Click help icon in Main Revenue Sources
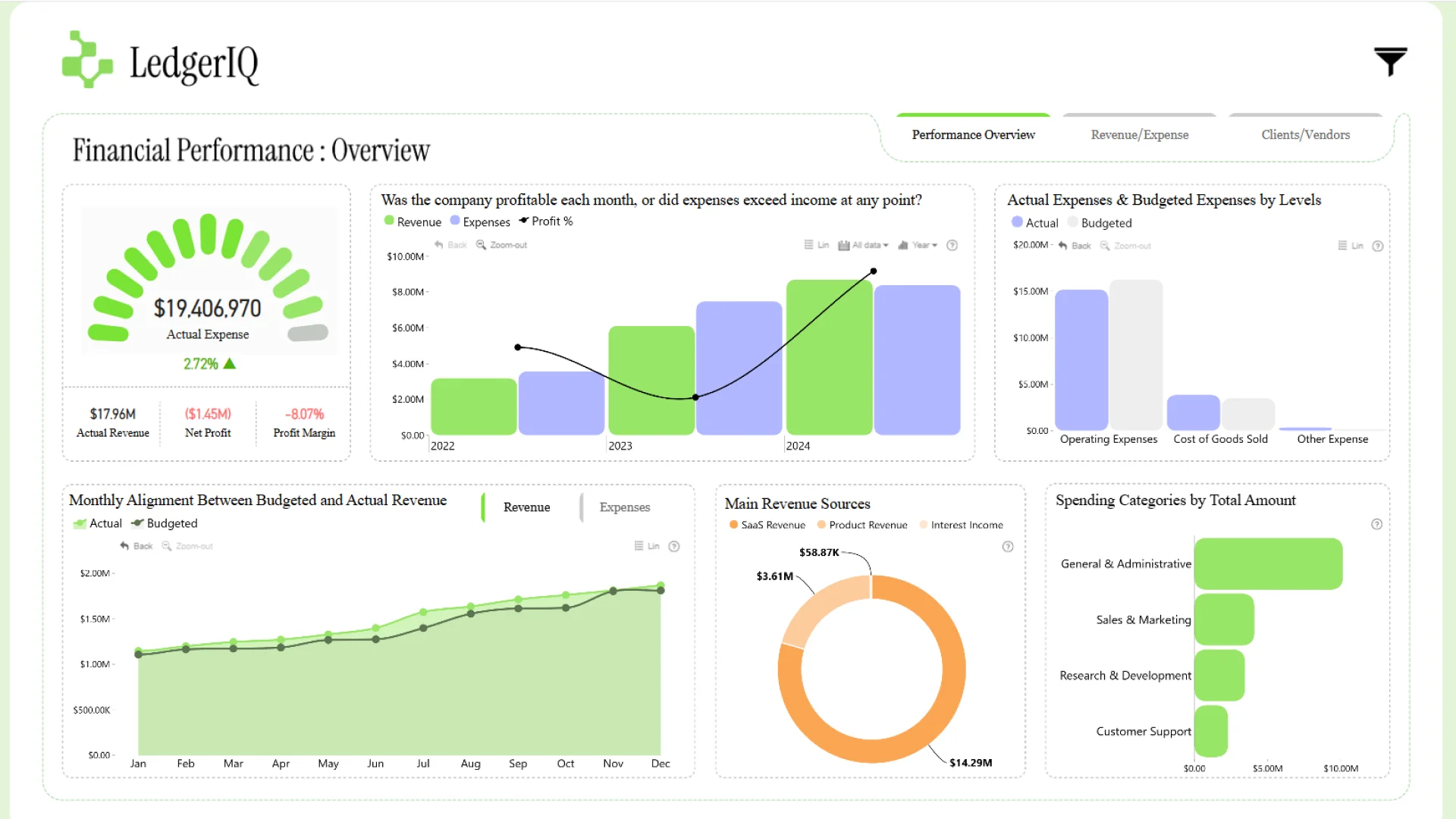Viewport: 1456px width, 819px height. [x=1008, y=547]
